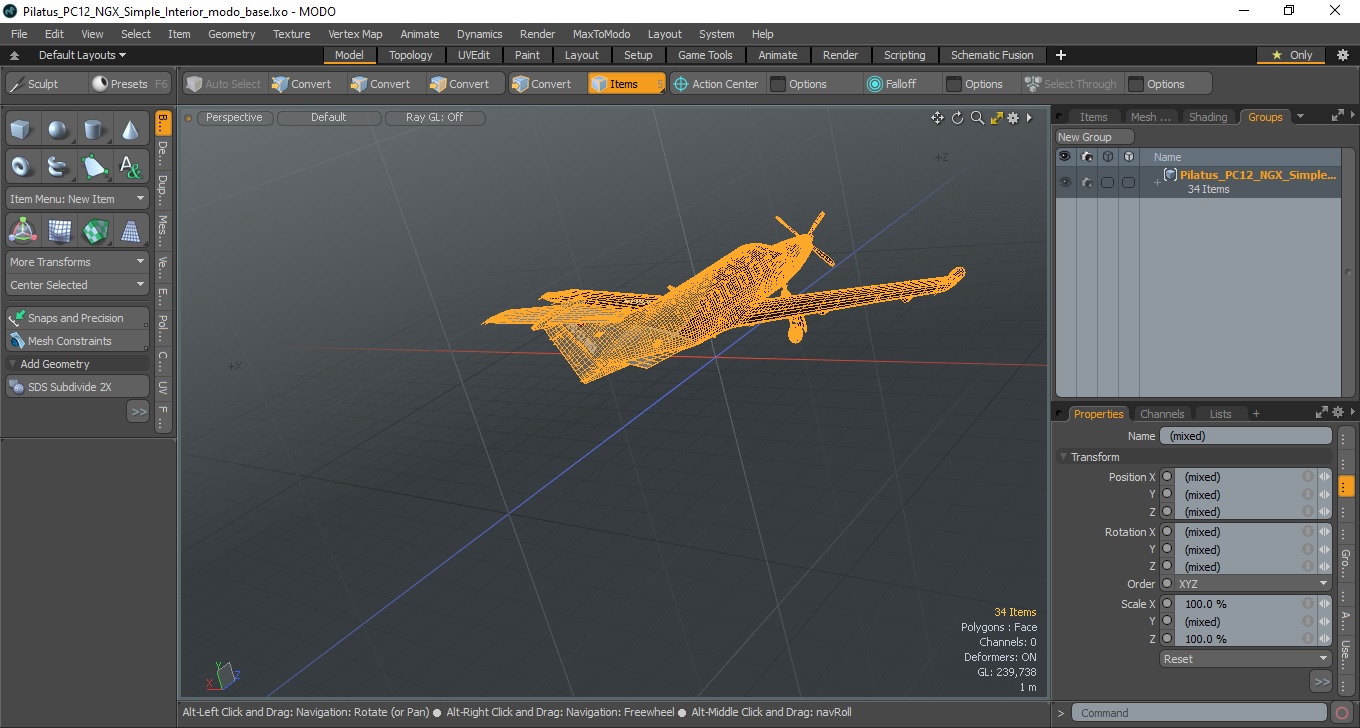Click the Ray GL: Off button
This screenshot has width=1360, height=728.
tap(434, 118)
